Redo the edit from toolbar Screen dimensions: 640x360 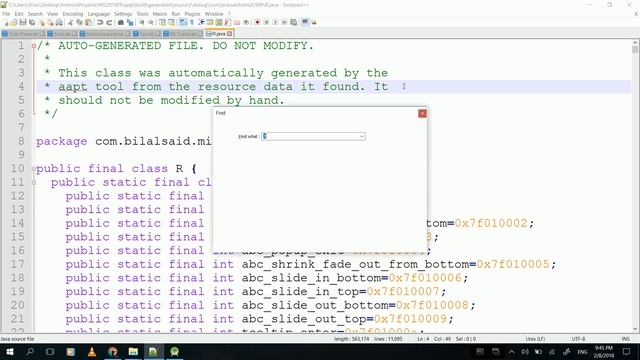pos(109,22)
